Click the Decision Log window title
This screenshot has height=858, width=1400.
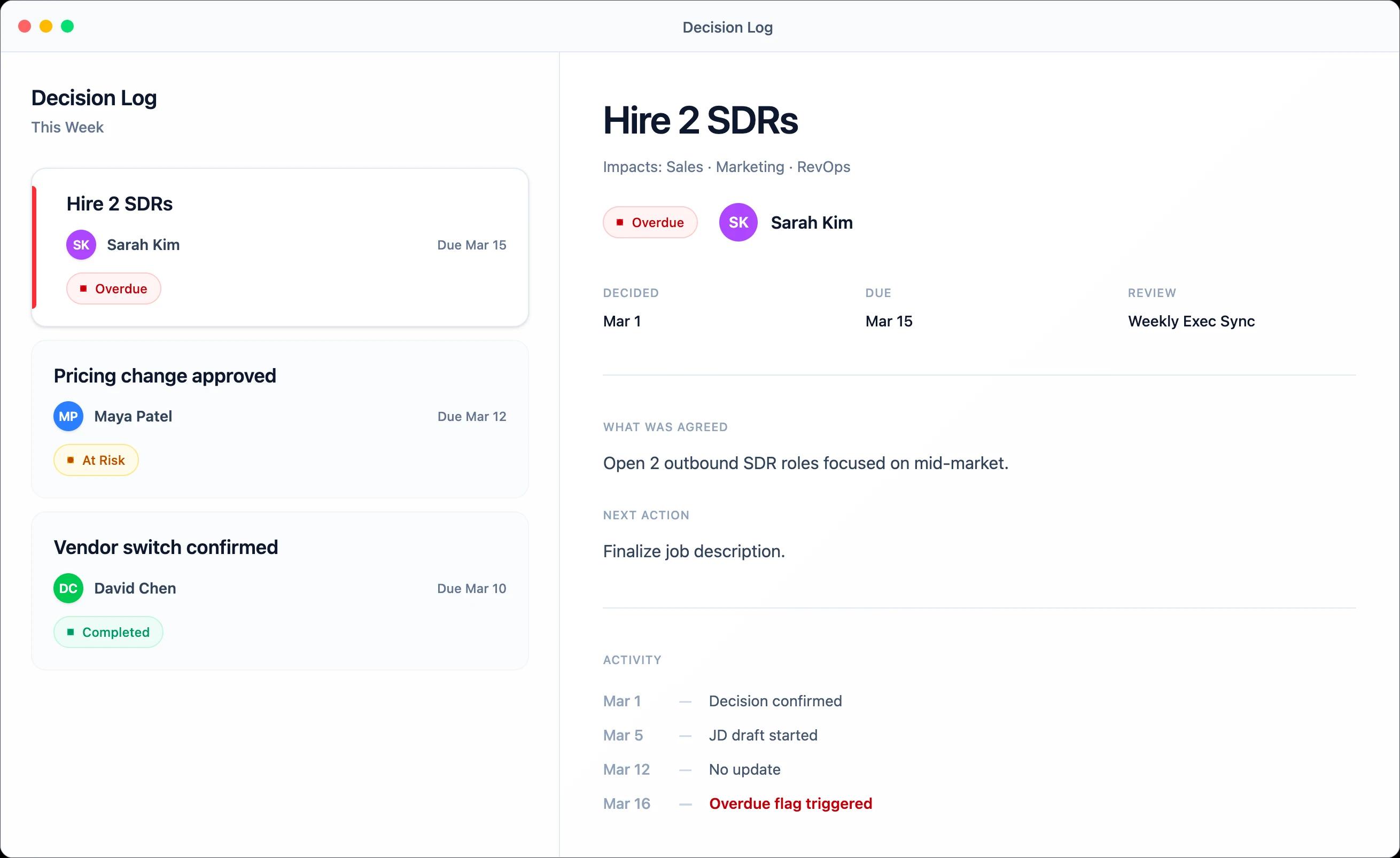(727, 27)
